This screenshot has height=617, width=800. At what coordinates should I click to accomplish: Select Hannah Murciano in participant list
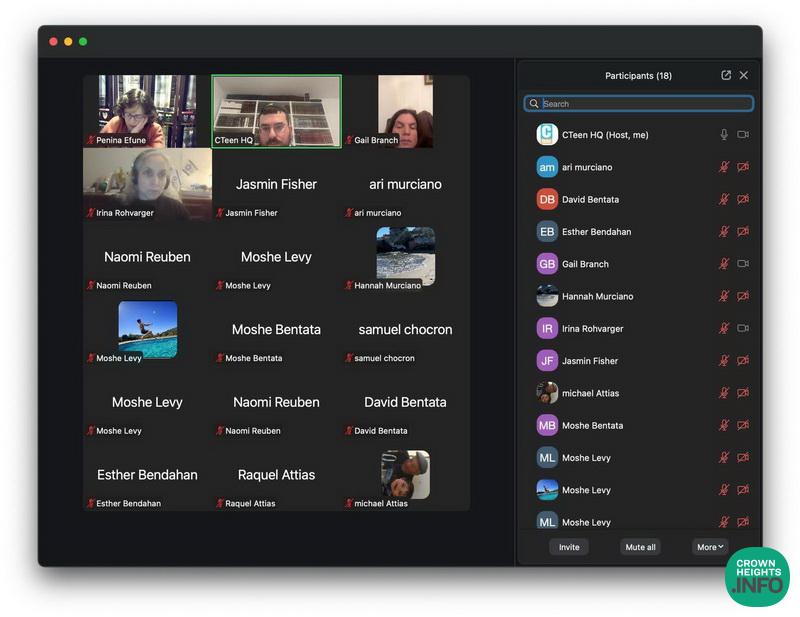[597, 297]
